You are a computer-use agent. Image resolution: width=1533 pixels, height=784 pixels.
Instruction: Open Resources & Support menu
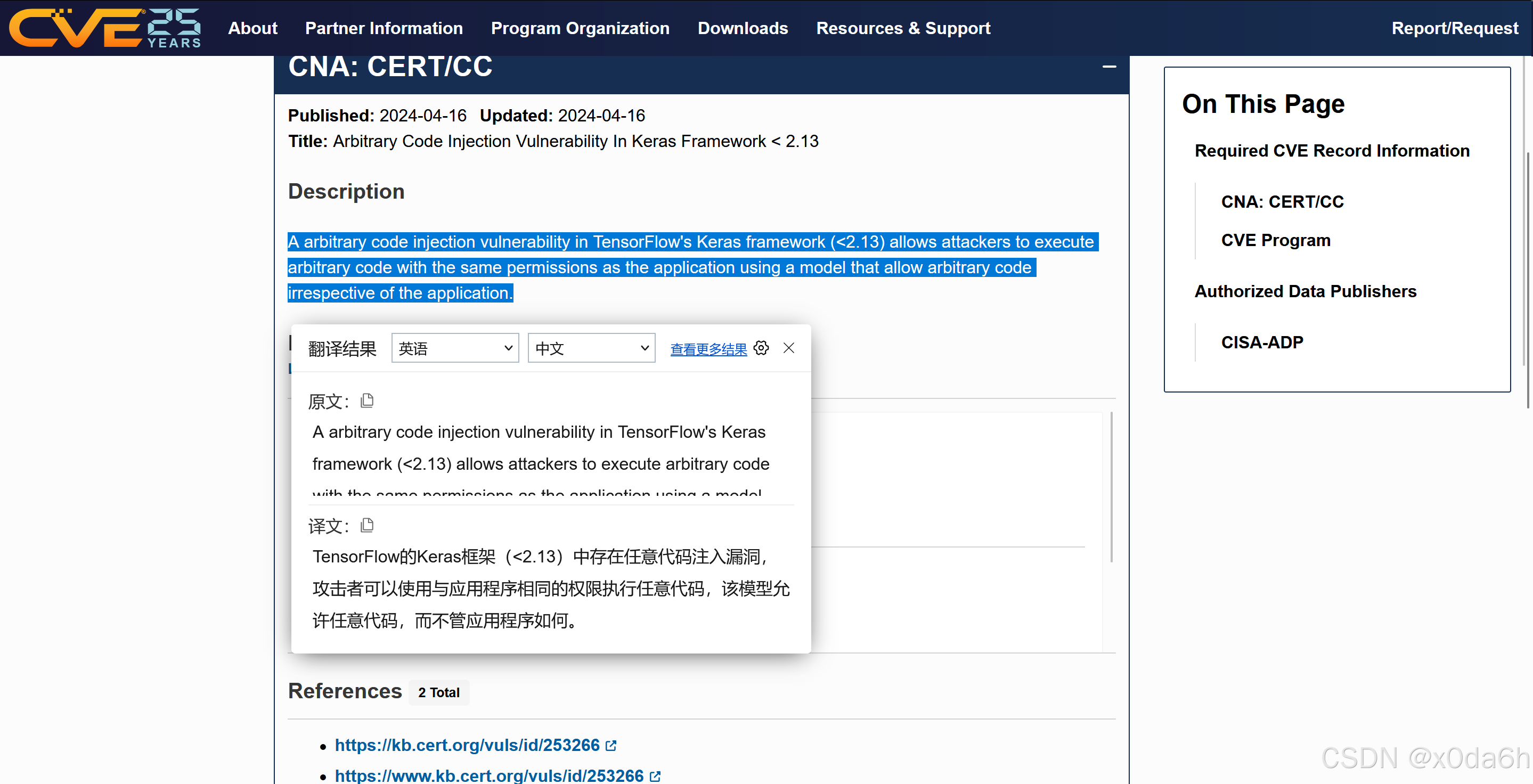(x=903, y=28)
